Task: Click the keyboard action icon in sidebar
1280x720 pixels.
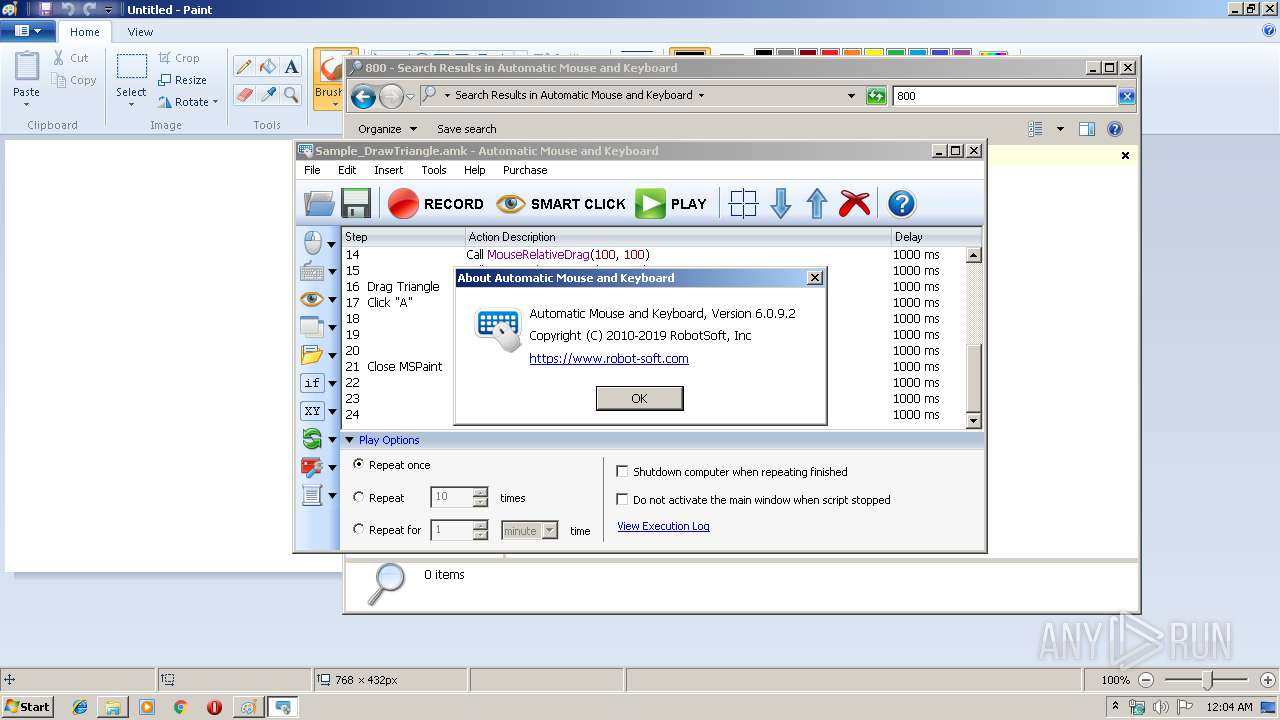Action: (x=312, y=271)
